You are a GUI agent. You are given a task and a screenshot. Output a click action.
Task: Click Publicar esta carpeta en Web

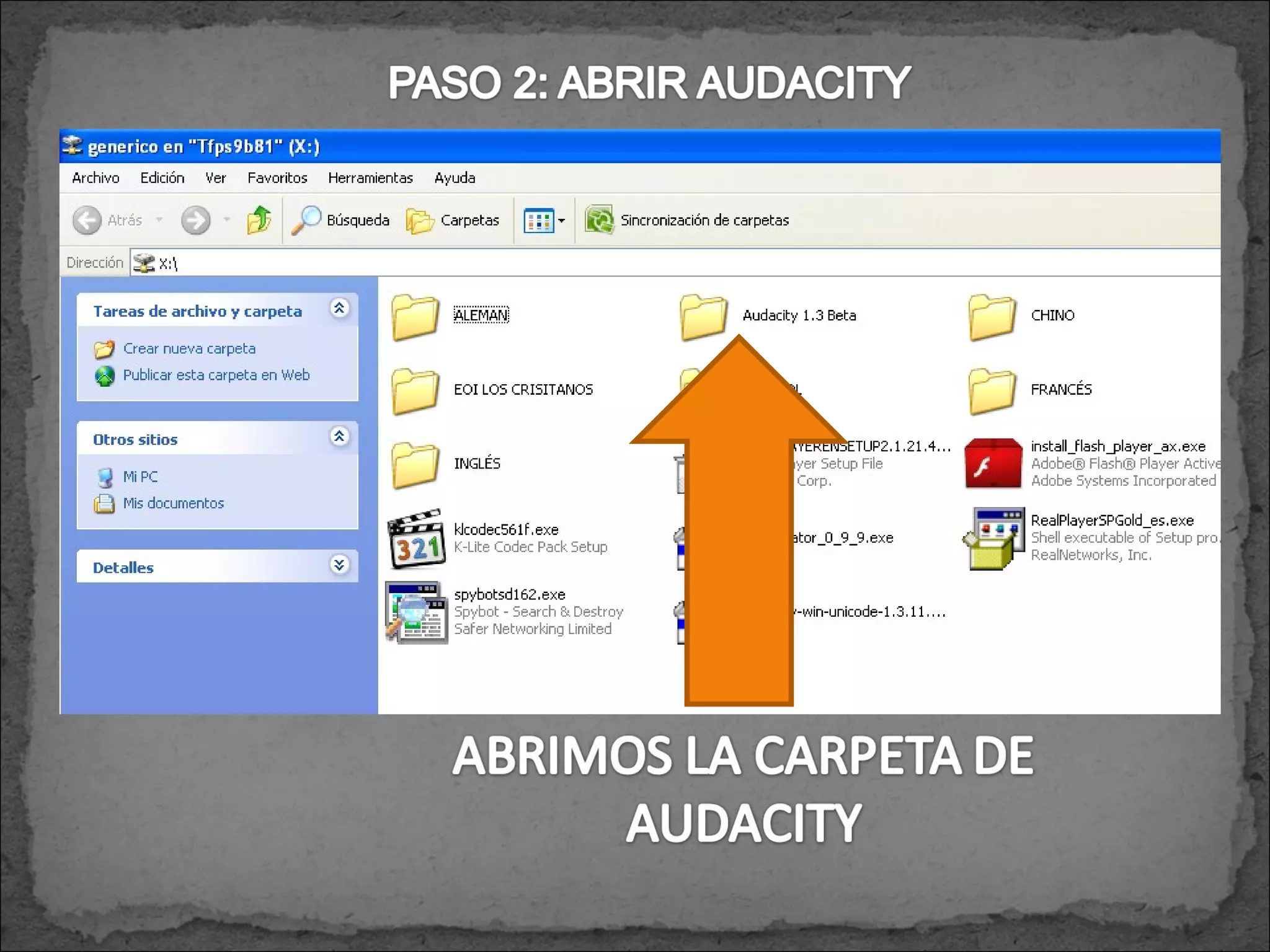[216, 376]
